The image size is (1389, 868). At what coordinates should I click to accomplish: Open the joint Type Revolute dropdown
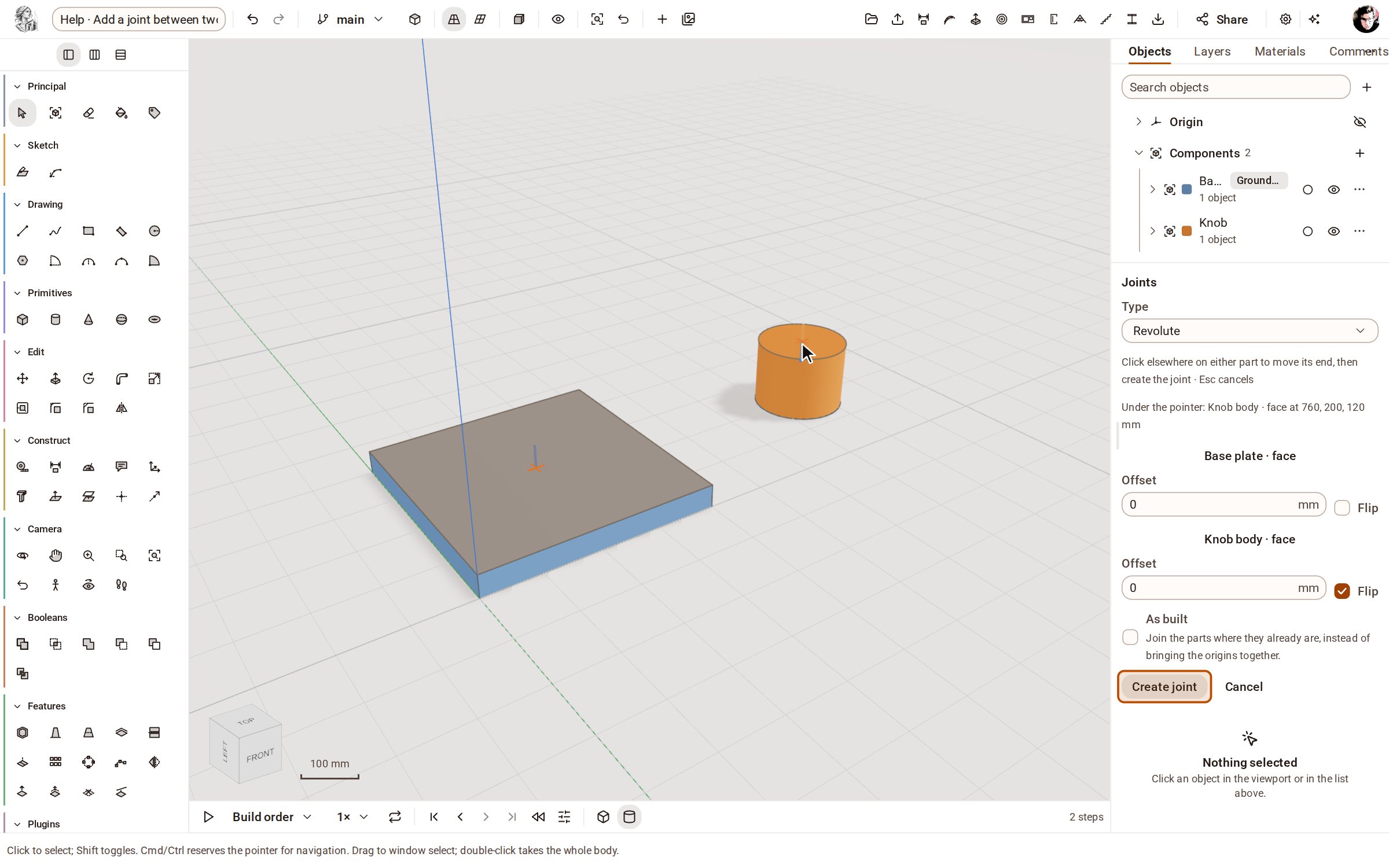pyautogui.click(x=1250, y=331)
